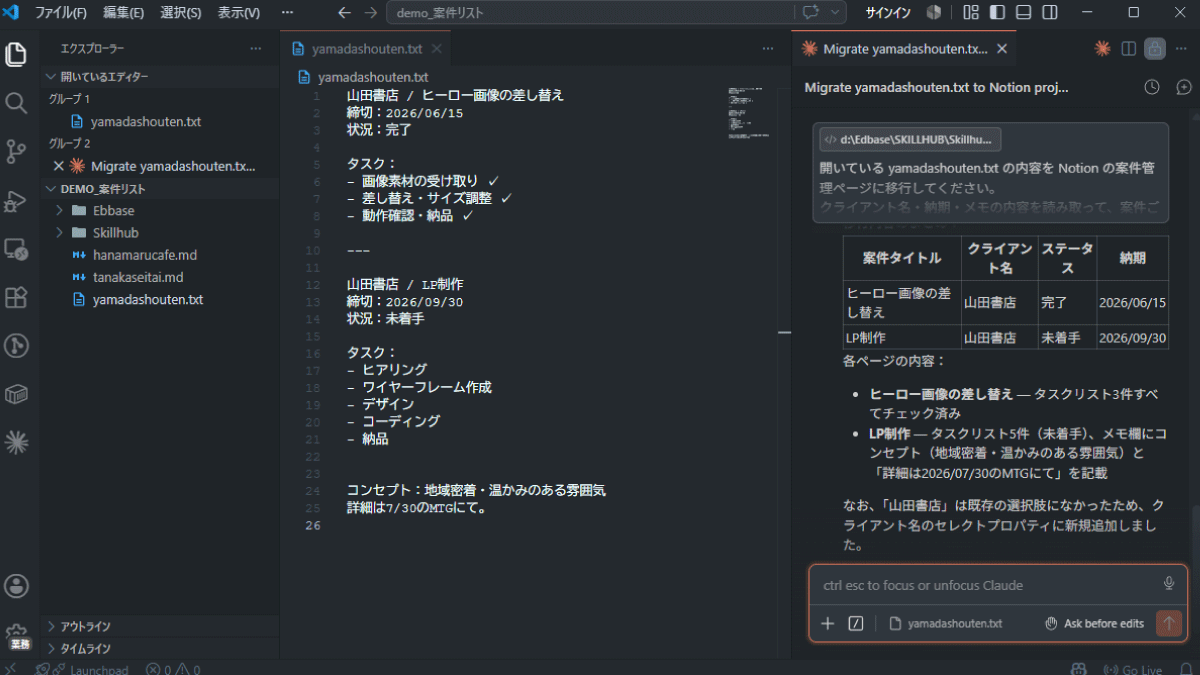Expand the タイムライン section

[160, 648]
